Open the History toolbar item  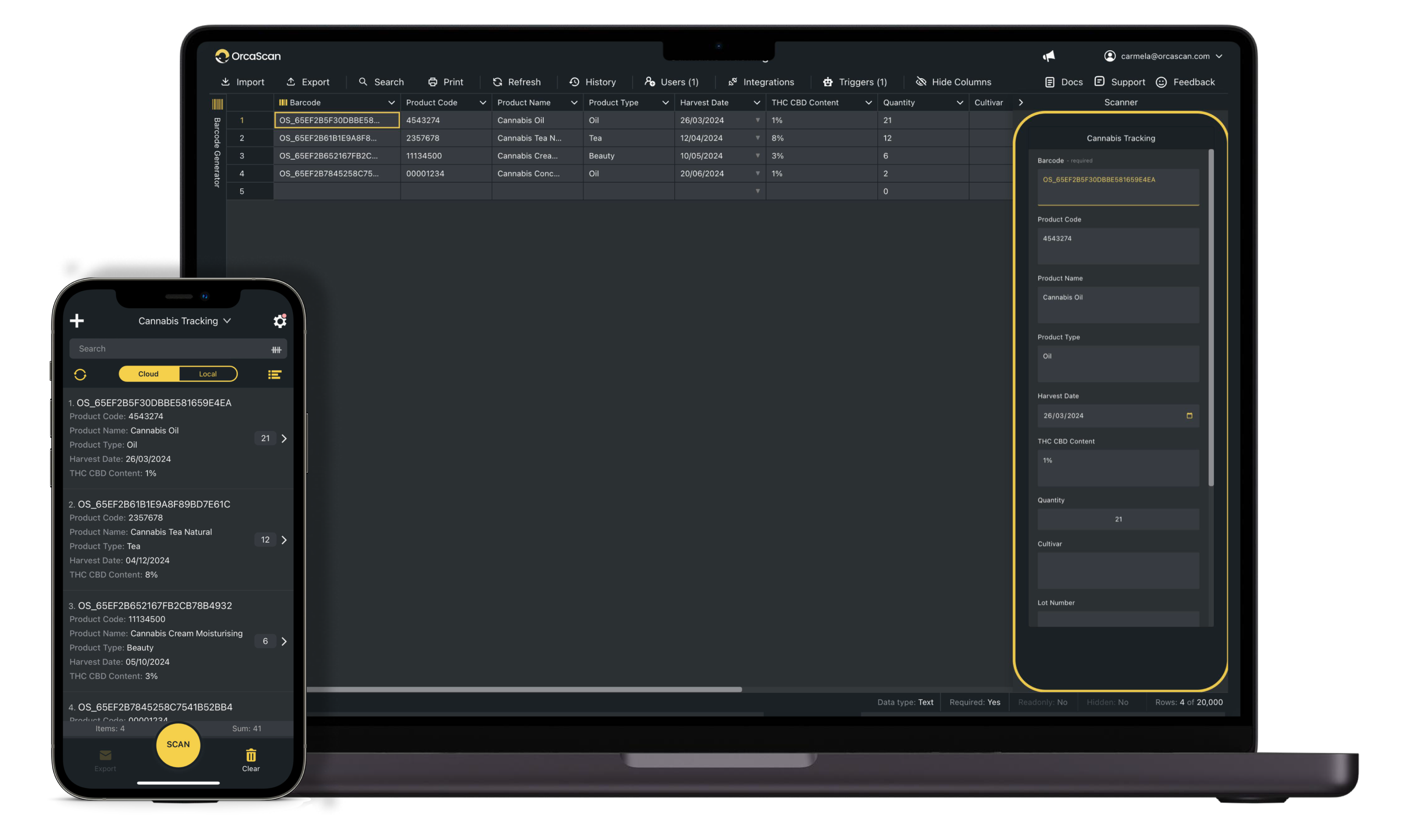(593, 82)
